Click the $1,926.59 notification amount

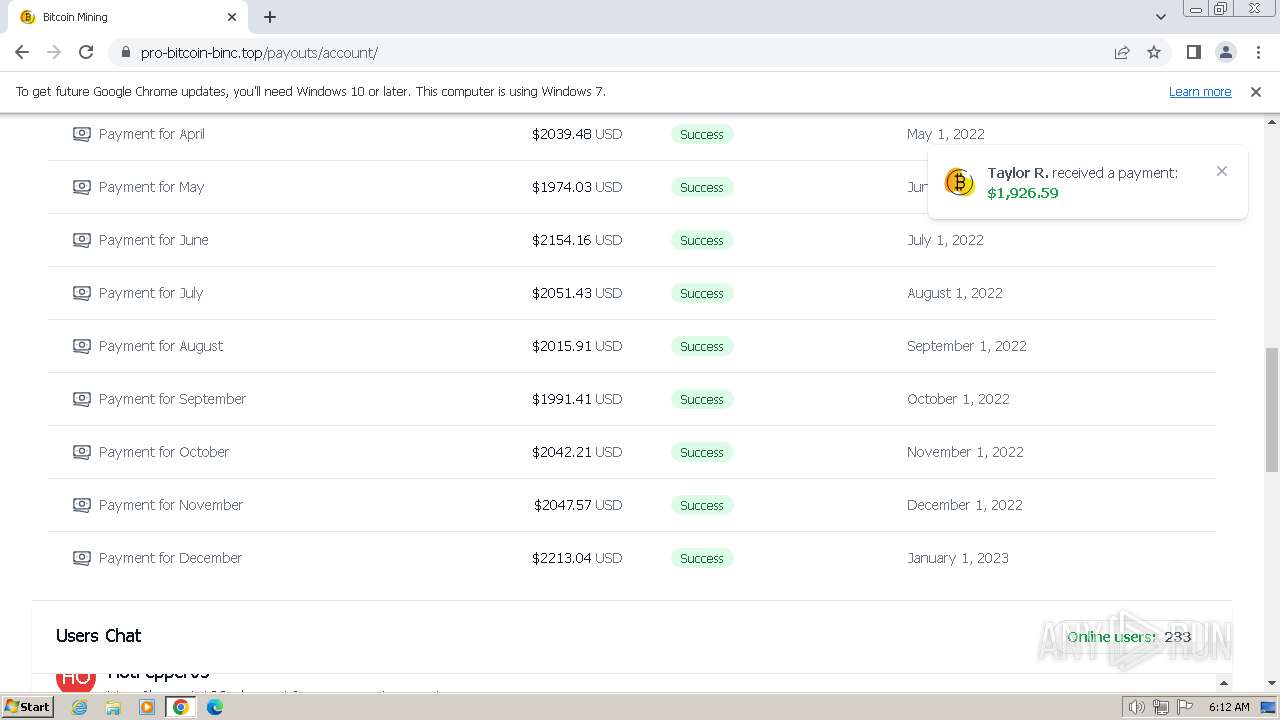1022,193
